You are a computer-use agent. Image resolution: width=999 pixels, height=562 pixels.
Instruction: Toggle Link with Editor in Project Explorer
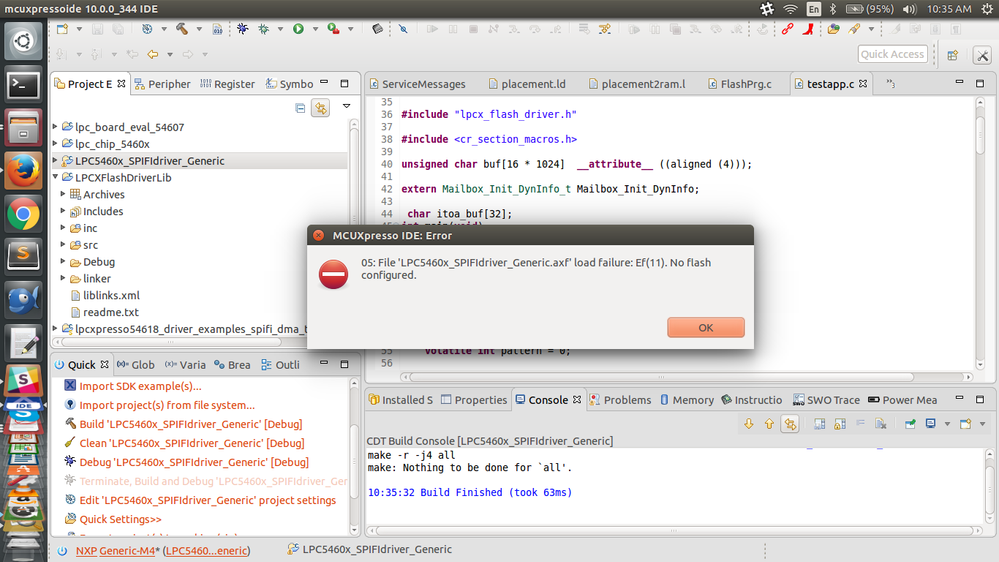tap(320, 108)
